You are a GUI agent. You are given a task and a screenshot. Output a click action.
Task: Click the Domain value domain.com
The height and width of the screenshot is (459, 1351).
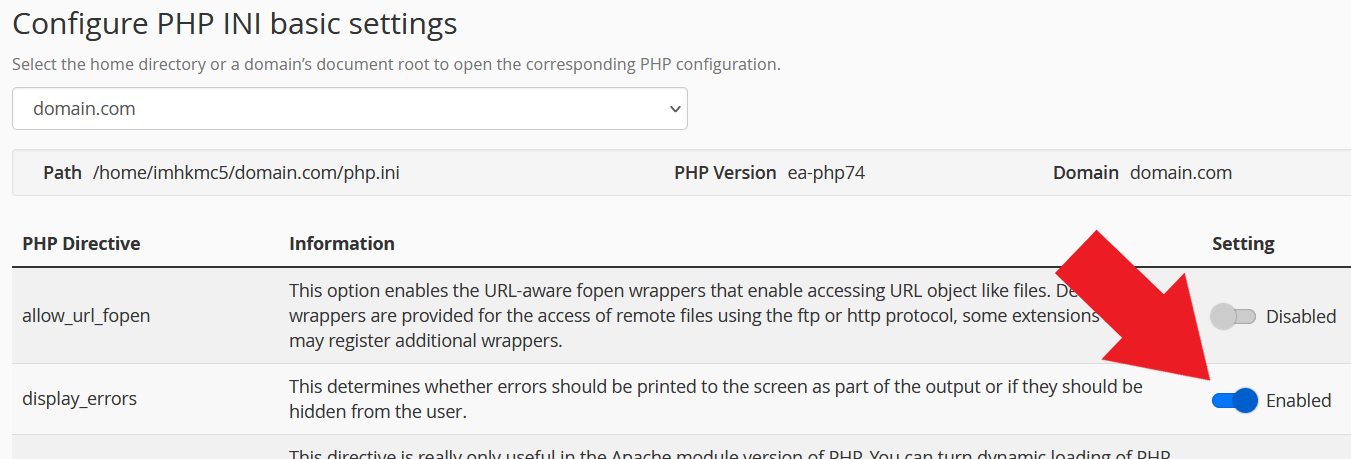1181,172
